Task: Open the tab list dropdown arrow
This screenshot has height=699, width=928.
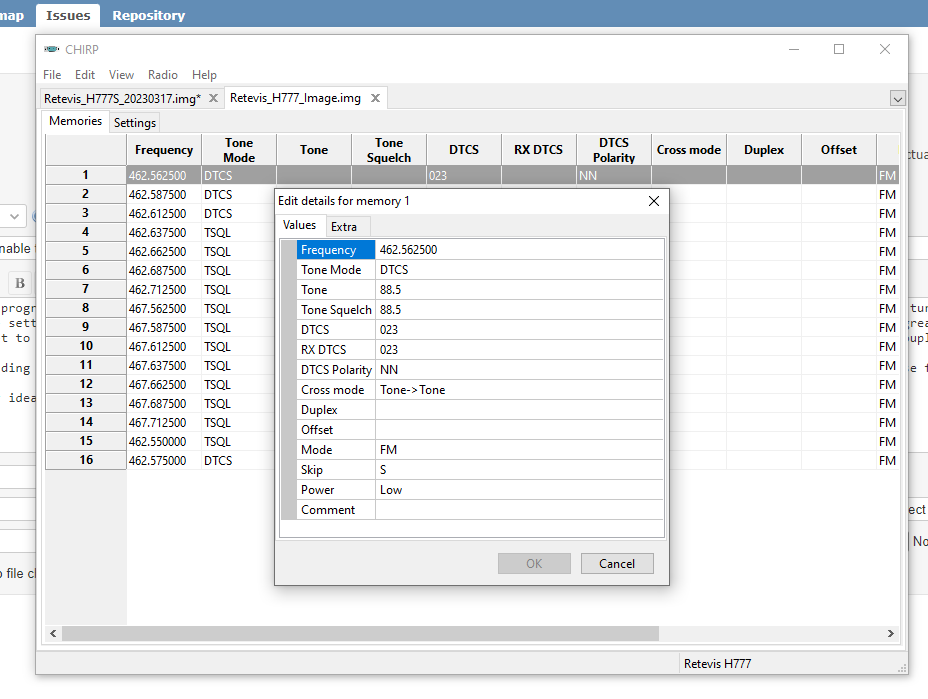Action: click(897, 99)
